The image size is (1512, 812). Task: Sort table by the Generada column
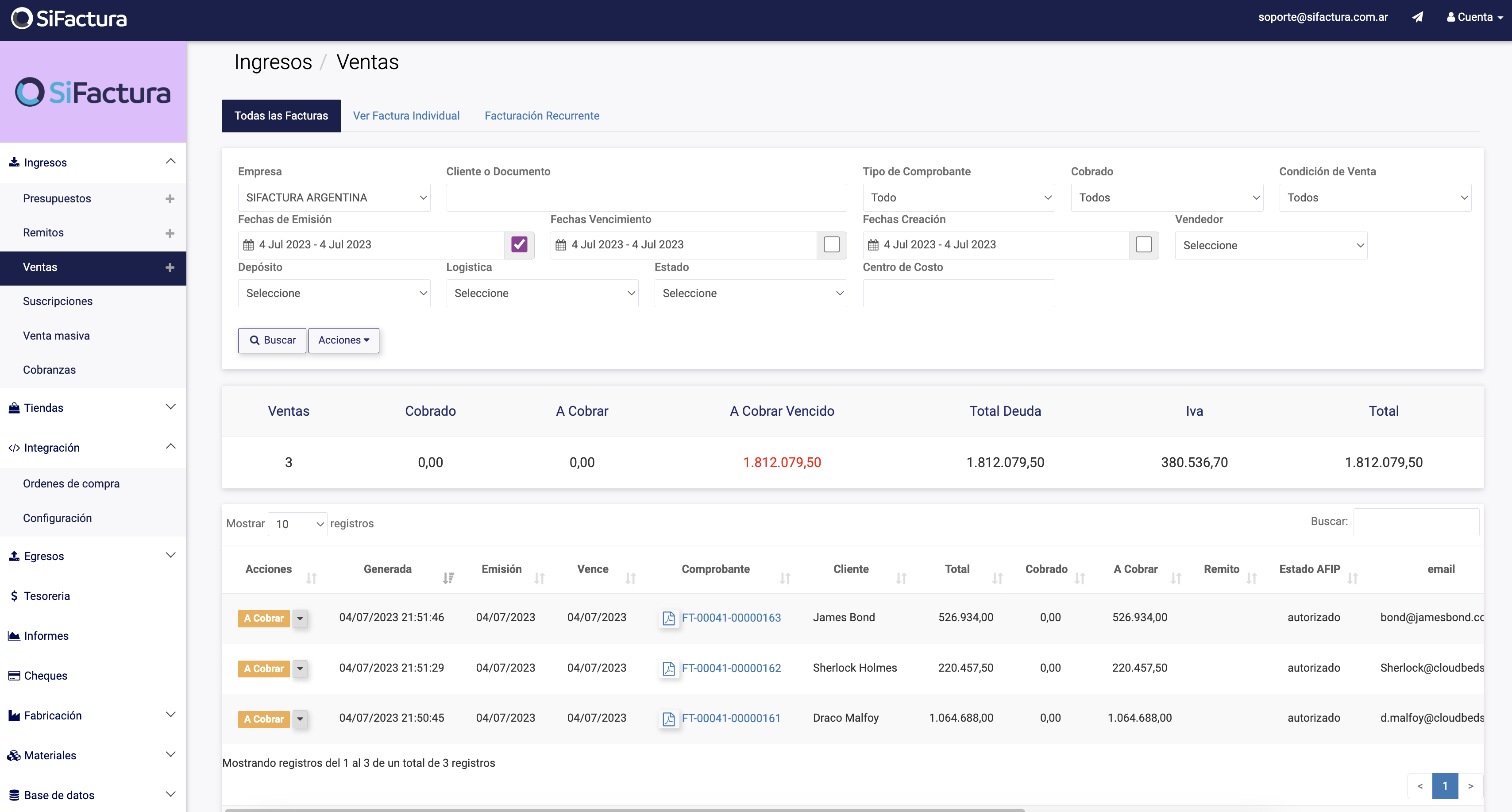tap(387, 569)
